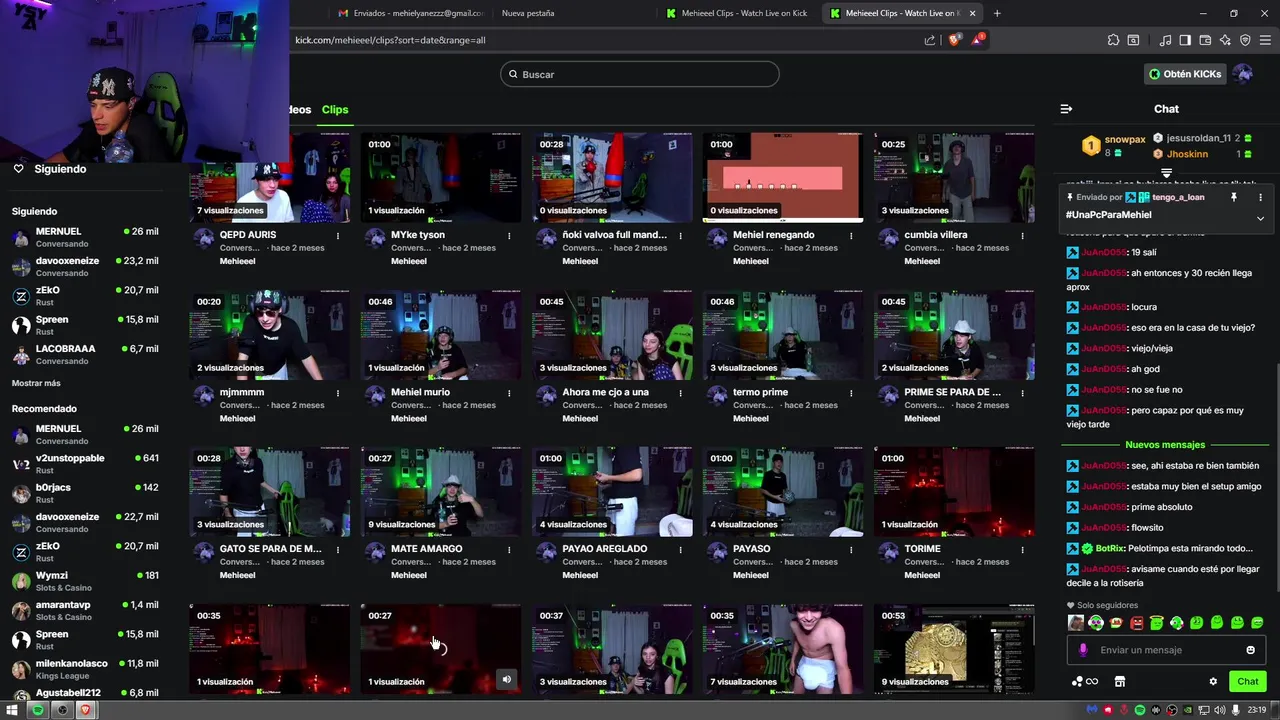Image resolution: width=1280 pixels, height=720 pixels.
Task: Play the PAYASO clip thumbnail
Action: click(x=783, y=492)
